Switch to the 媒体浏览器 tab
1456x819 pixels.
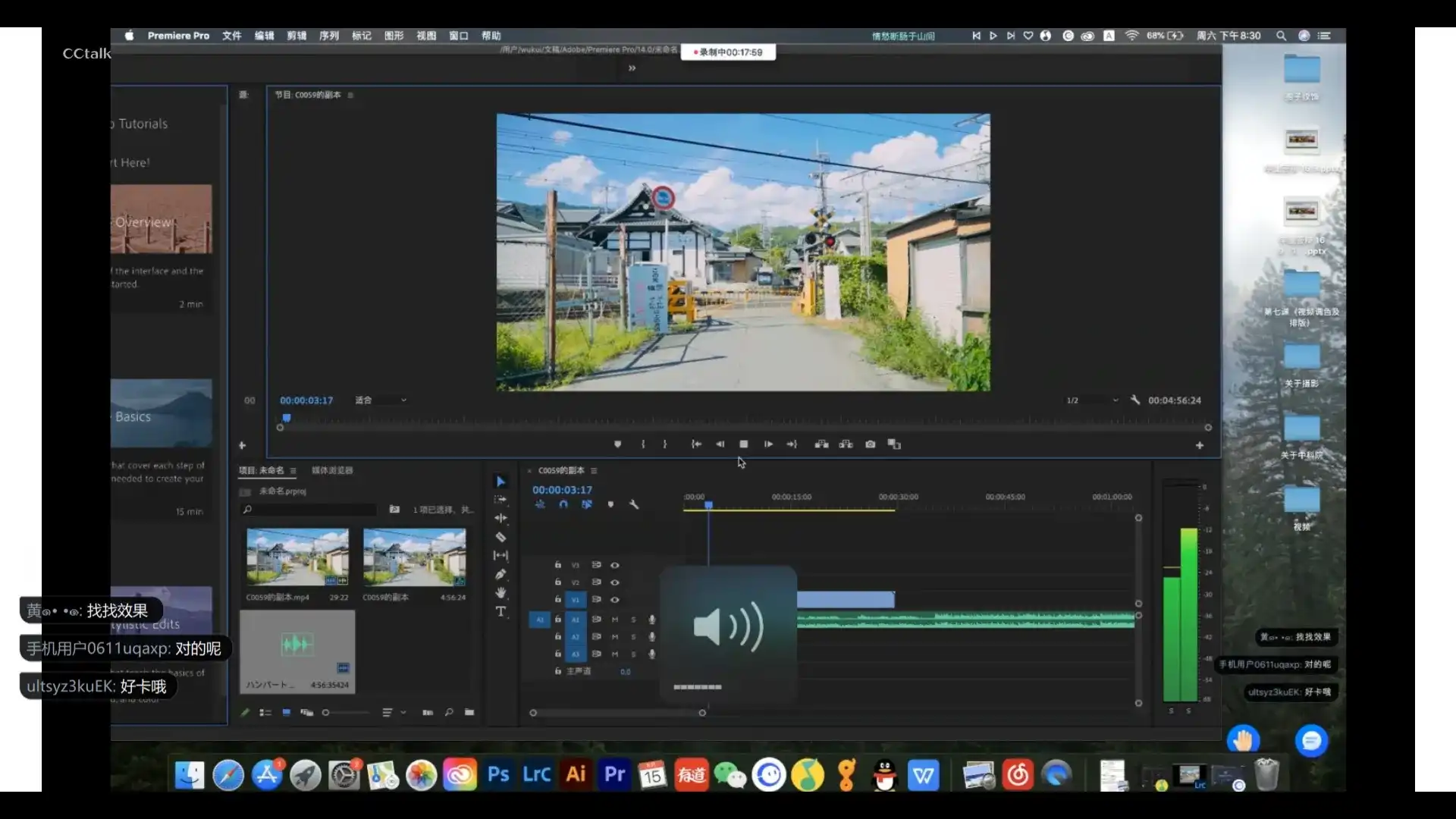pyautogui.click(x=332, y=470)
